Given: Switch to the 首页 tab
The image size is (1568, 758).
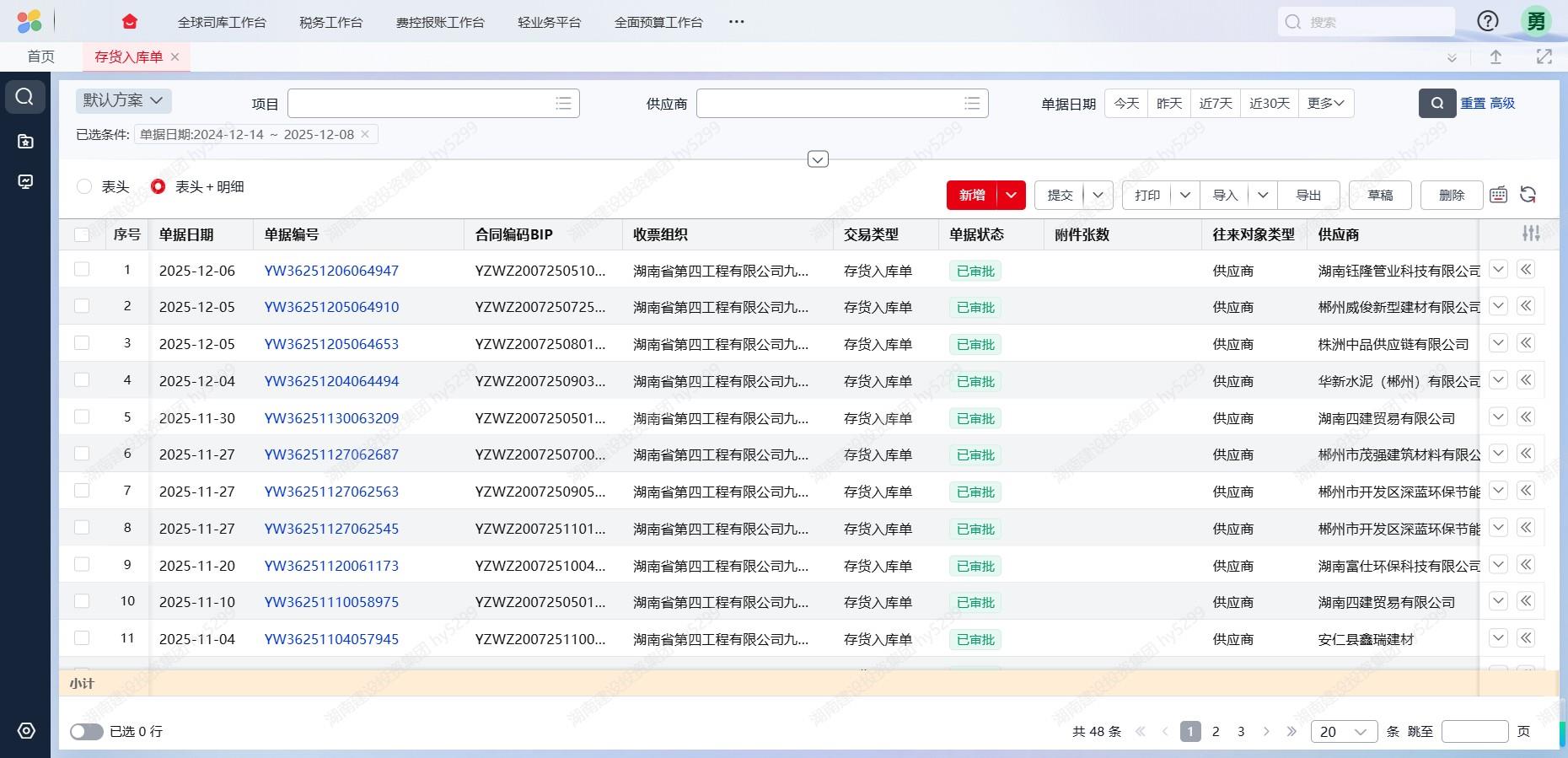Looking at the screenshot, I should click(40, 56).
